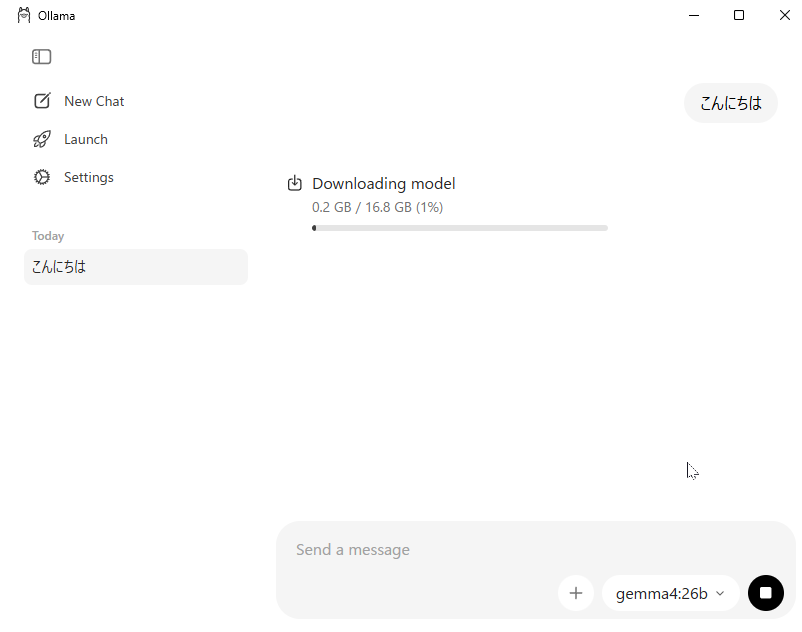Select the こんにちは chat in sidebar history
The width and height of the screenshot is (802, 632).
tap(135, 267)
